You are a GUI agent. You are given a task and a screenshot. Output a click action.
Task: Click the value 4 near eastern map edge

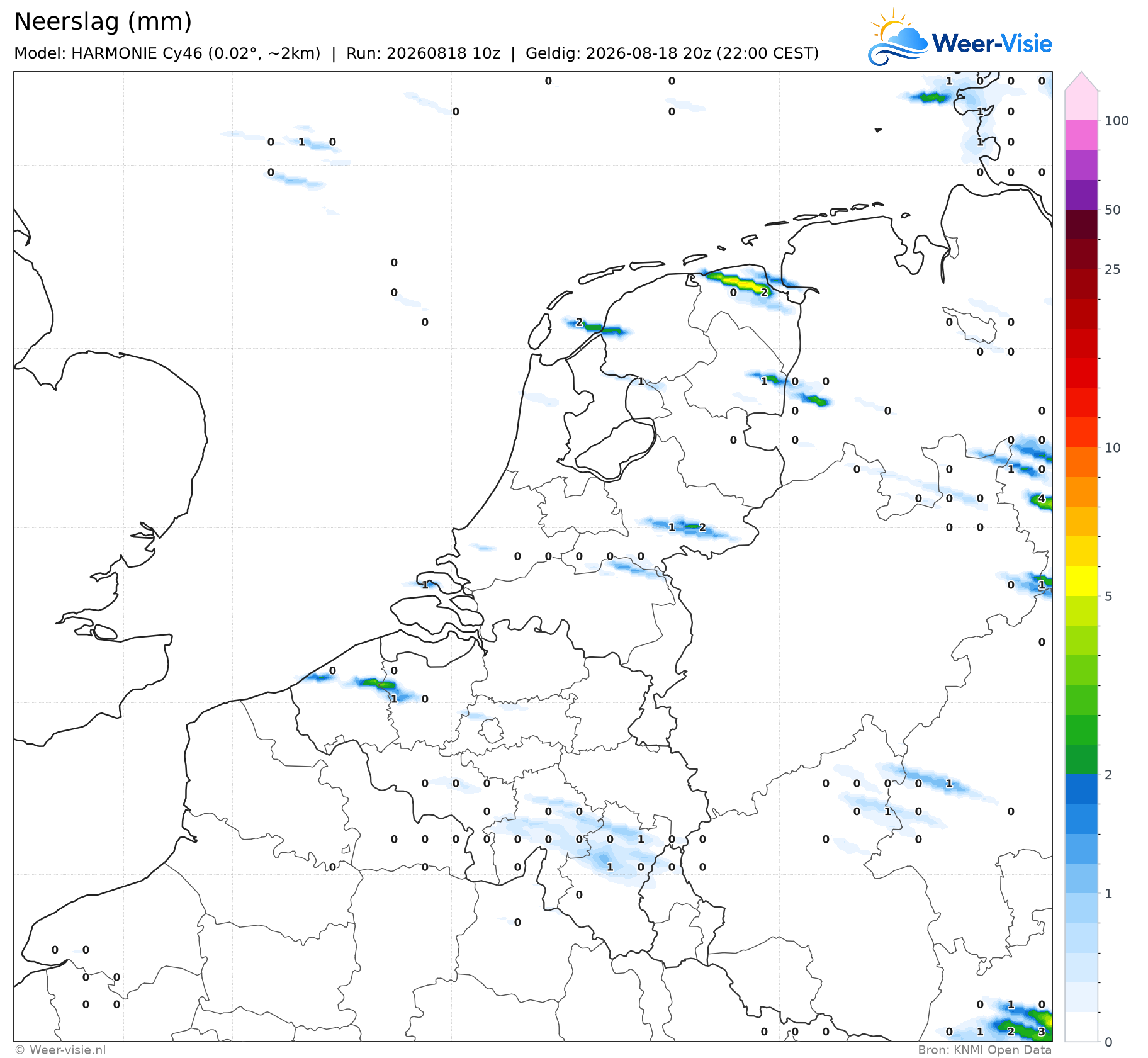[x=1042, y=498]
